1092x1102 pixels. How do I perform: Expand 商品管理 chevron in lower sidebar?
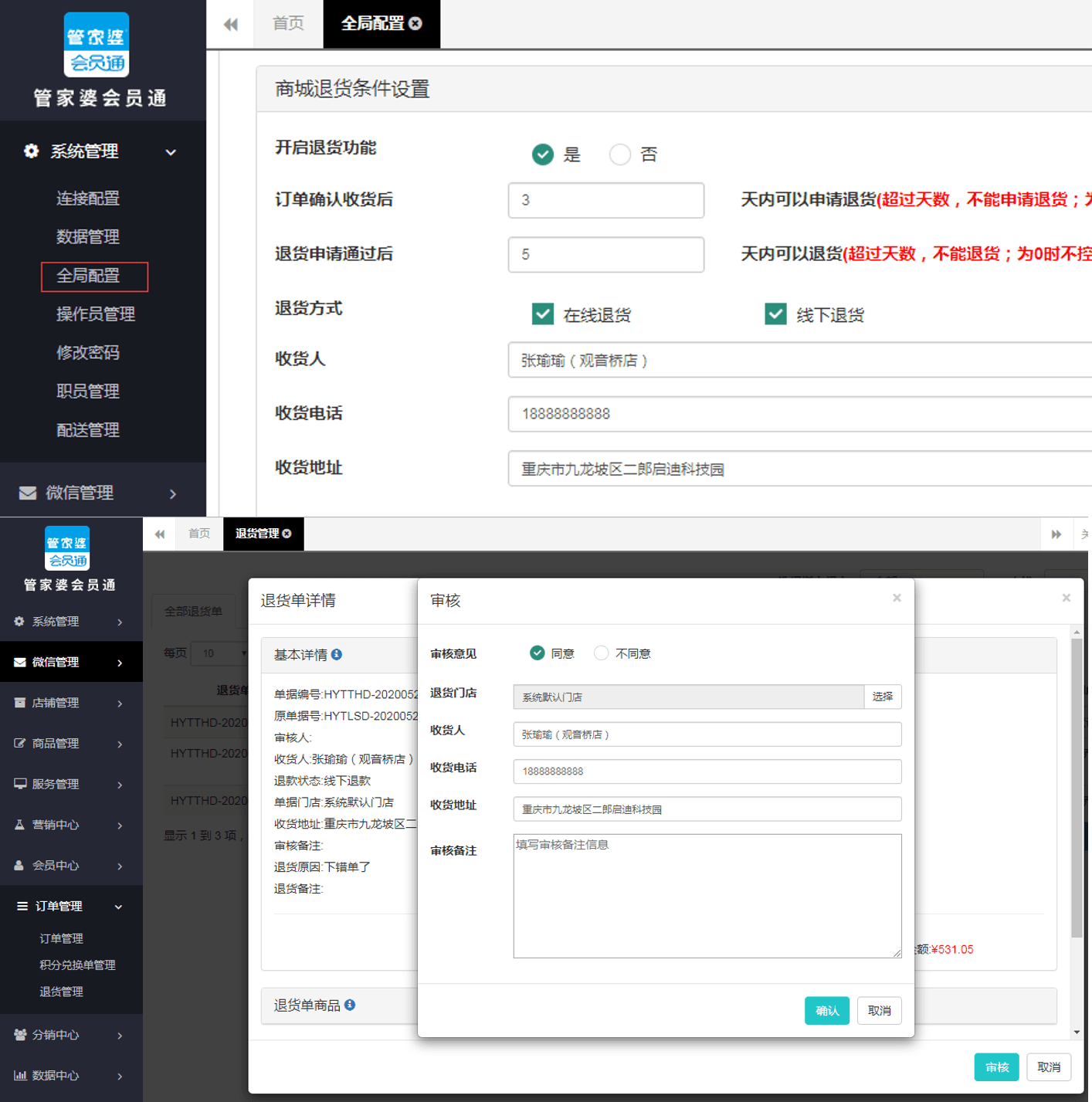click(x=120, y=744)
